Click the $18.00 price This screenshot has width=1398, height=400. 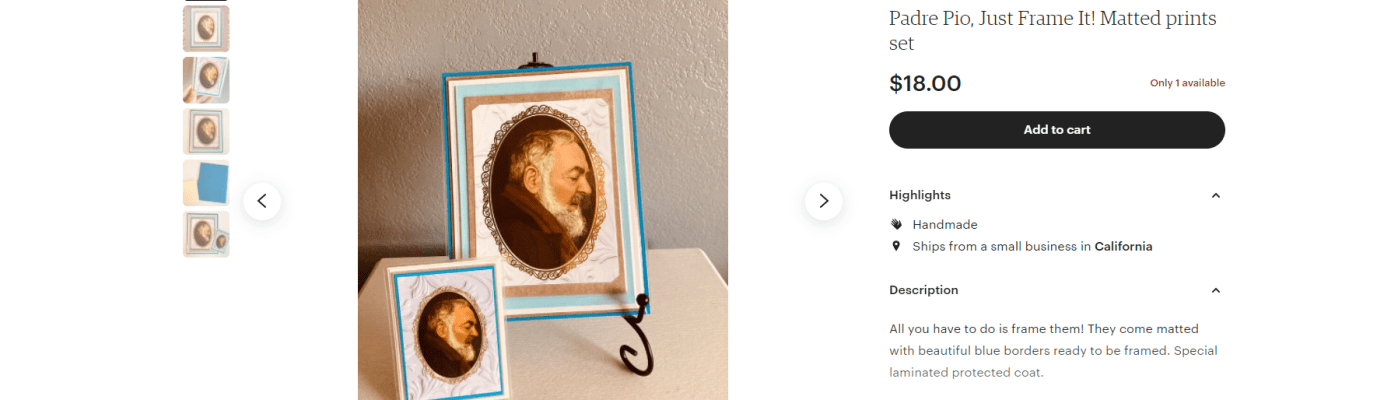coord(925,83)
